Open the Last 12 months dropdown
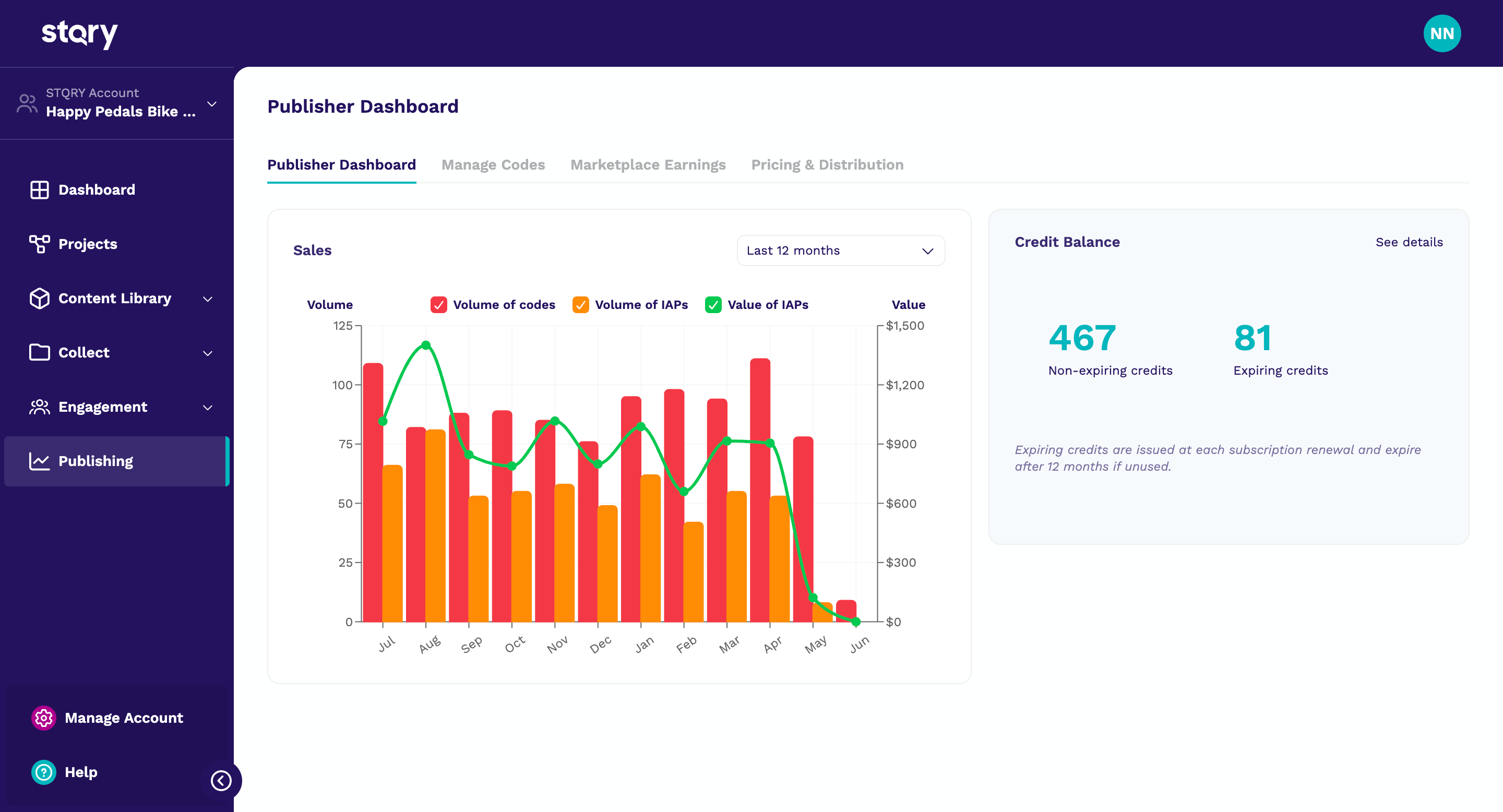 coord(841,250)
